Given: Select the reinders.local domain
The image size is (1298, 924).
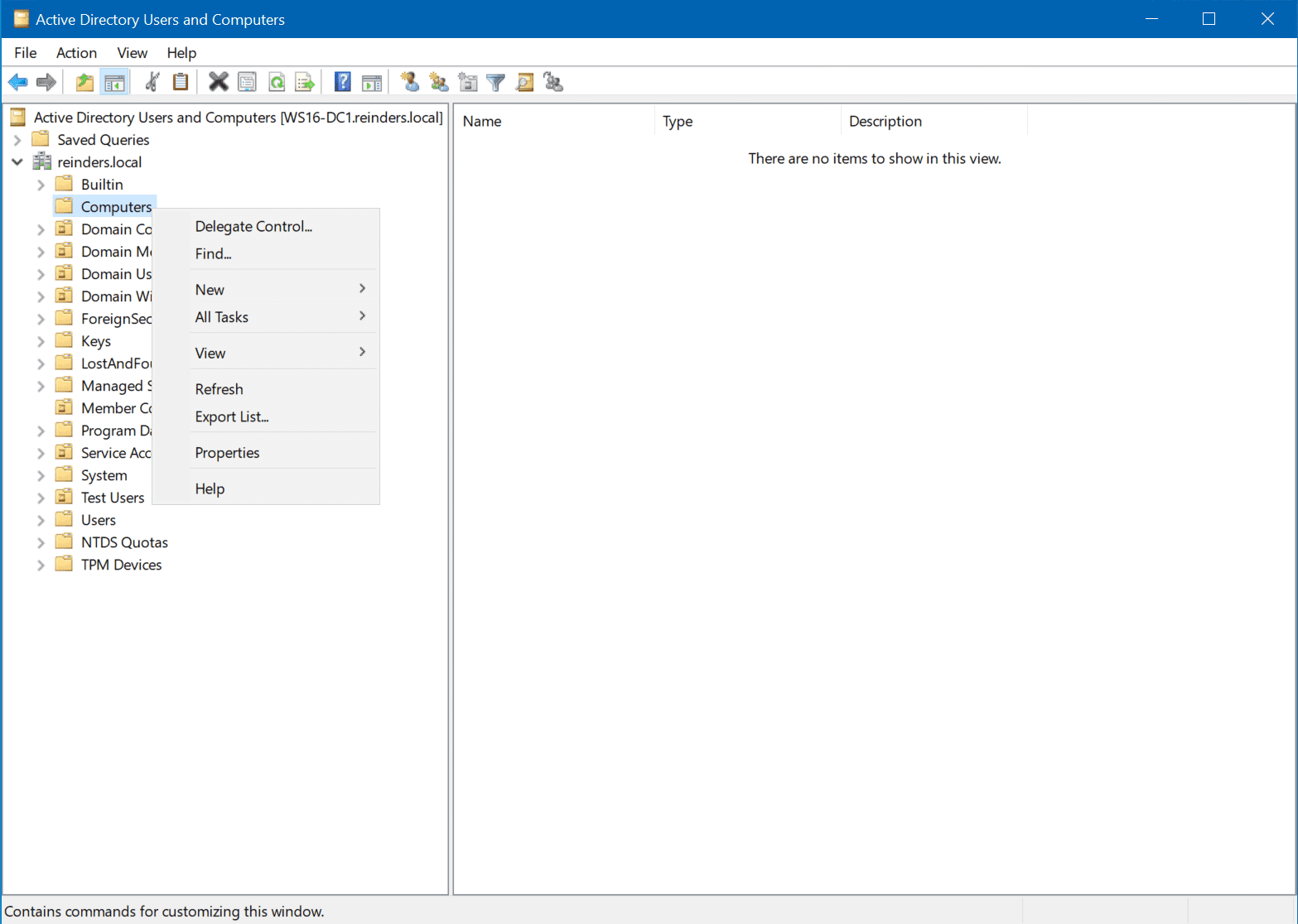Looking at the screenshot, I should pos(99,162).
